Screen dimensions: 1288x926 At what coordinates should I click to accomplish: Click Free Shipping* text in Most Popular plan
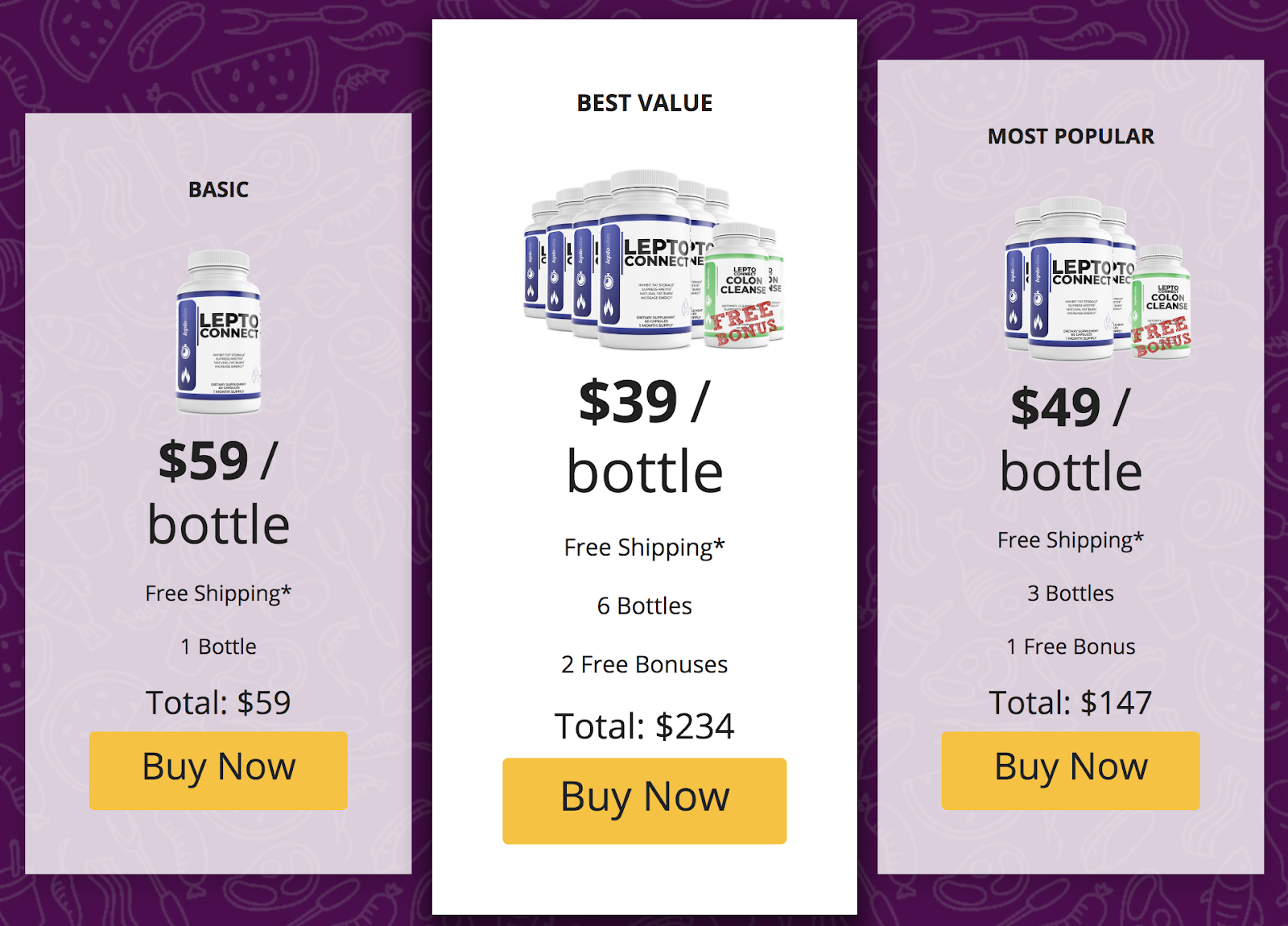pyautogui.click(x=1071, y=540)
